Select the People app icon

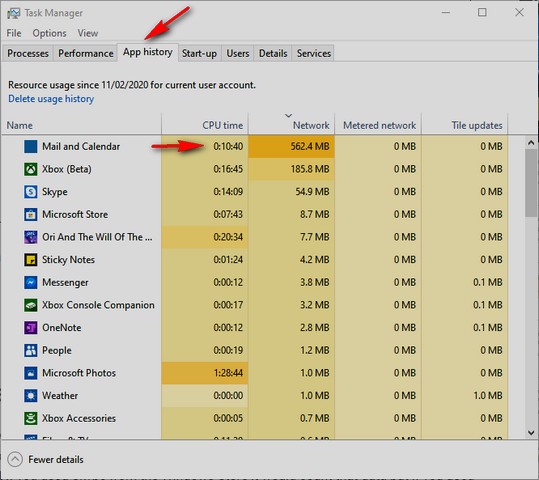click(x=31, y=350)
